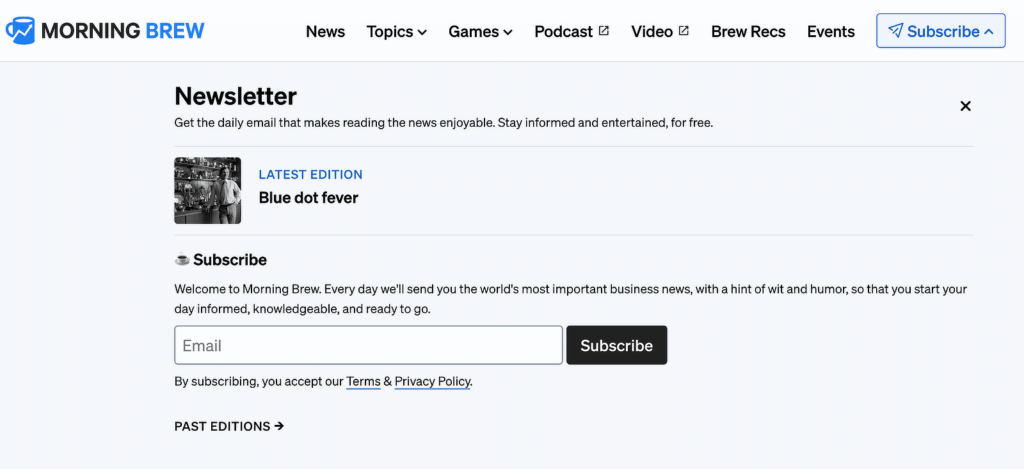Open the Privacy Policy link
The image size is (1024, 469).
[x=432, y=381]
